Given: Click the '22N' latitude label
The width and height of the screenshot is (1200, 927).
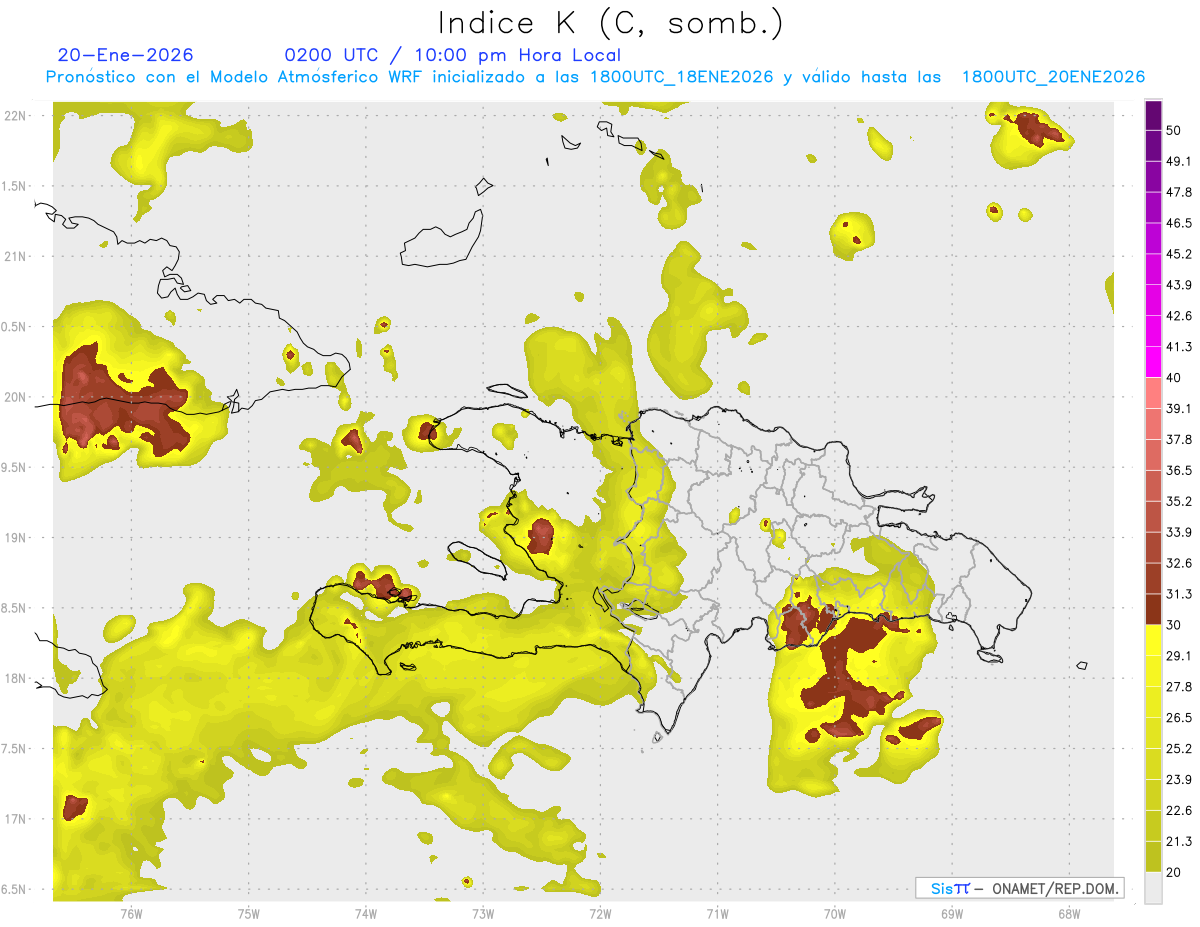Looking at the screenshot, I should (15, 115).
